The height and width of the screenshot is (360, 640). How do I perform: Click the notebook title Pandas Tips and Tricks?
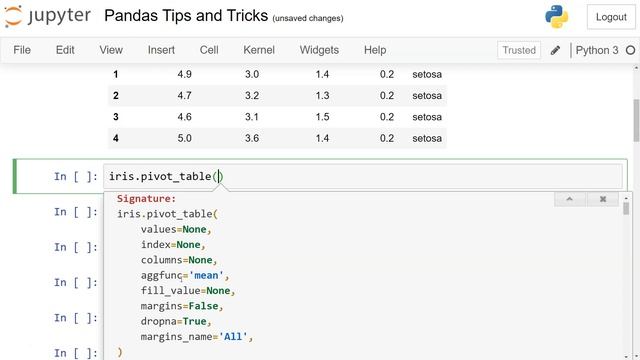(x=186, y=16)
